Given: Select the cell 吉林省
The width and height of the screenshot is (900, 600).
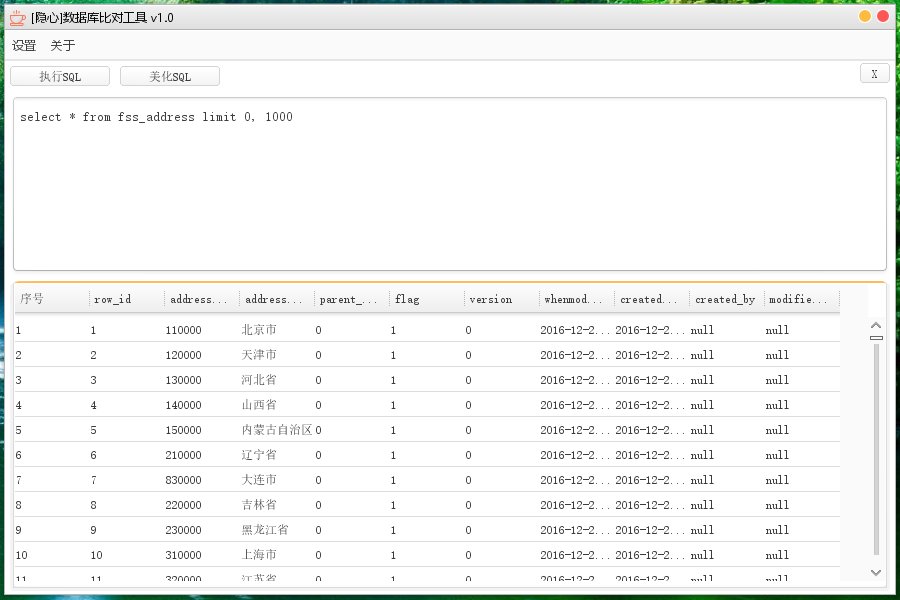Looking at the screenshot, I should point(259,505).
